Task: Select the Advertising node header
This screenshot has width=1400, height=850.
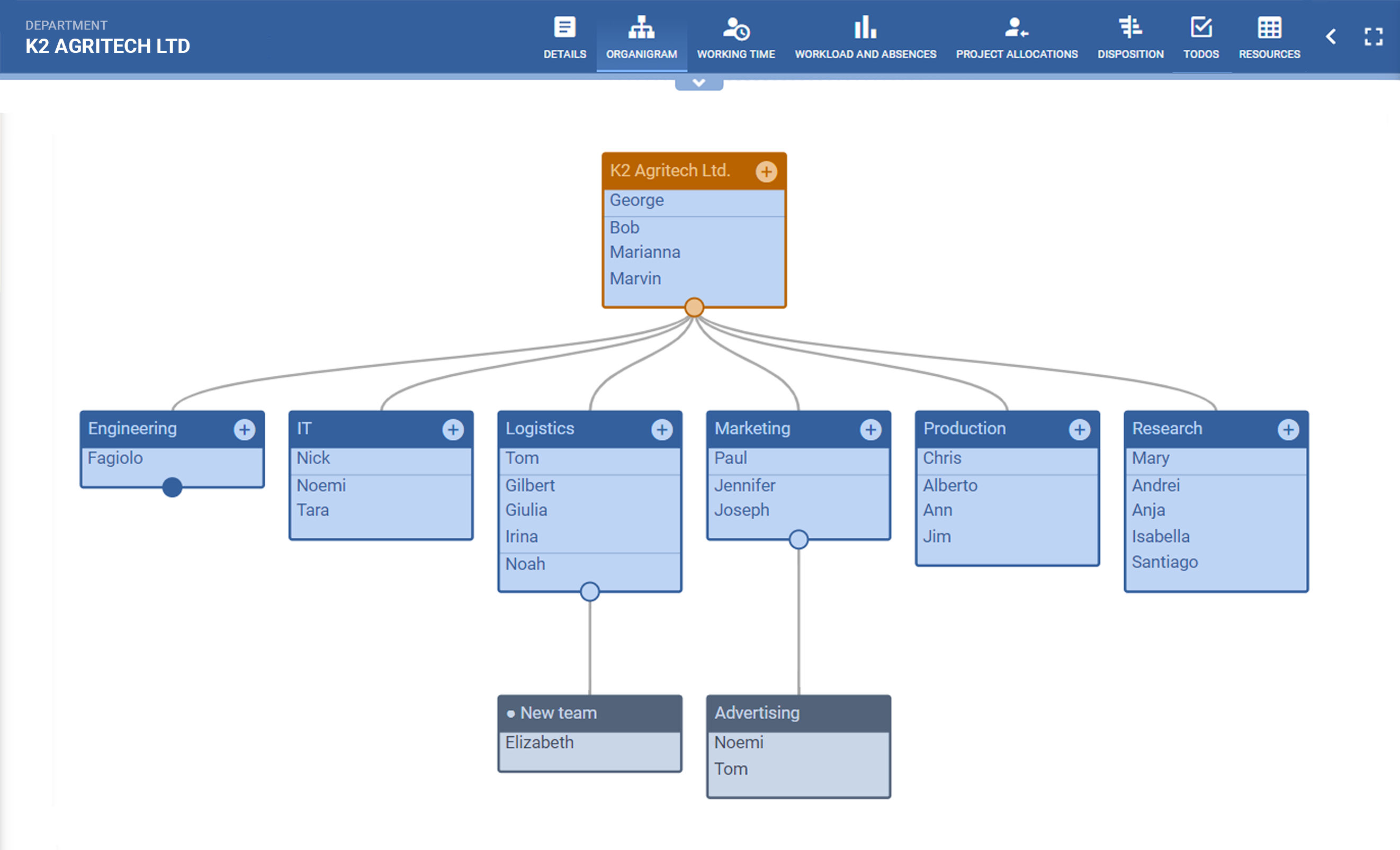Action: click(798, 713)
